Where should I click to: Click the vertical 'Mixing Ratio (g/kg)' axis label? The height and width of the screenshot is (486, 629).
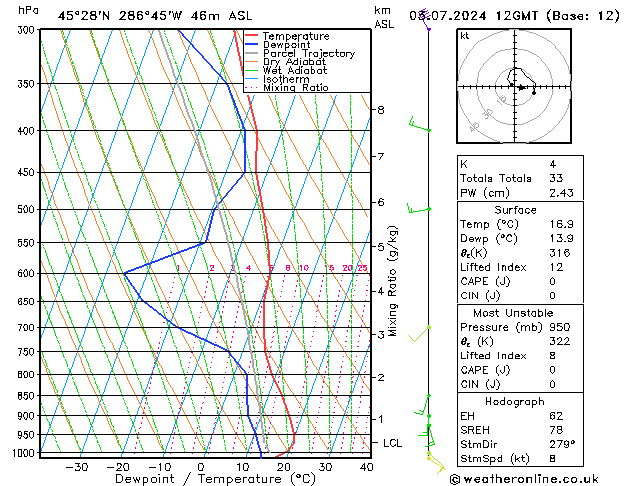tap(392, 281)
